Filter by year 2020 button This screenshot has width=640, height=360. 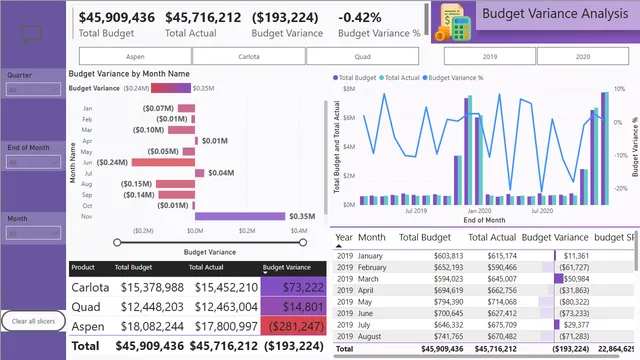(x=583, y=56)
